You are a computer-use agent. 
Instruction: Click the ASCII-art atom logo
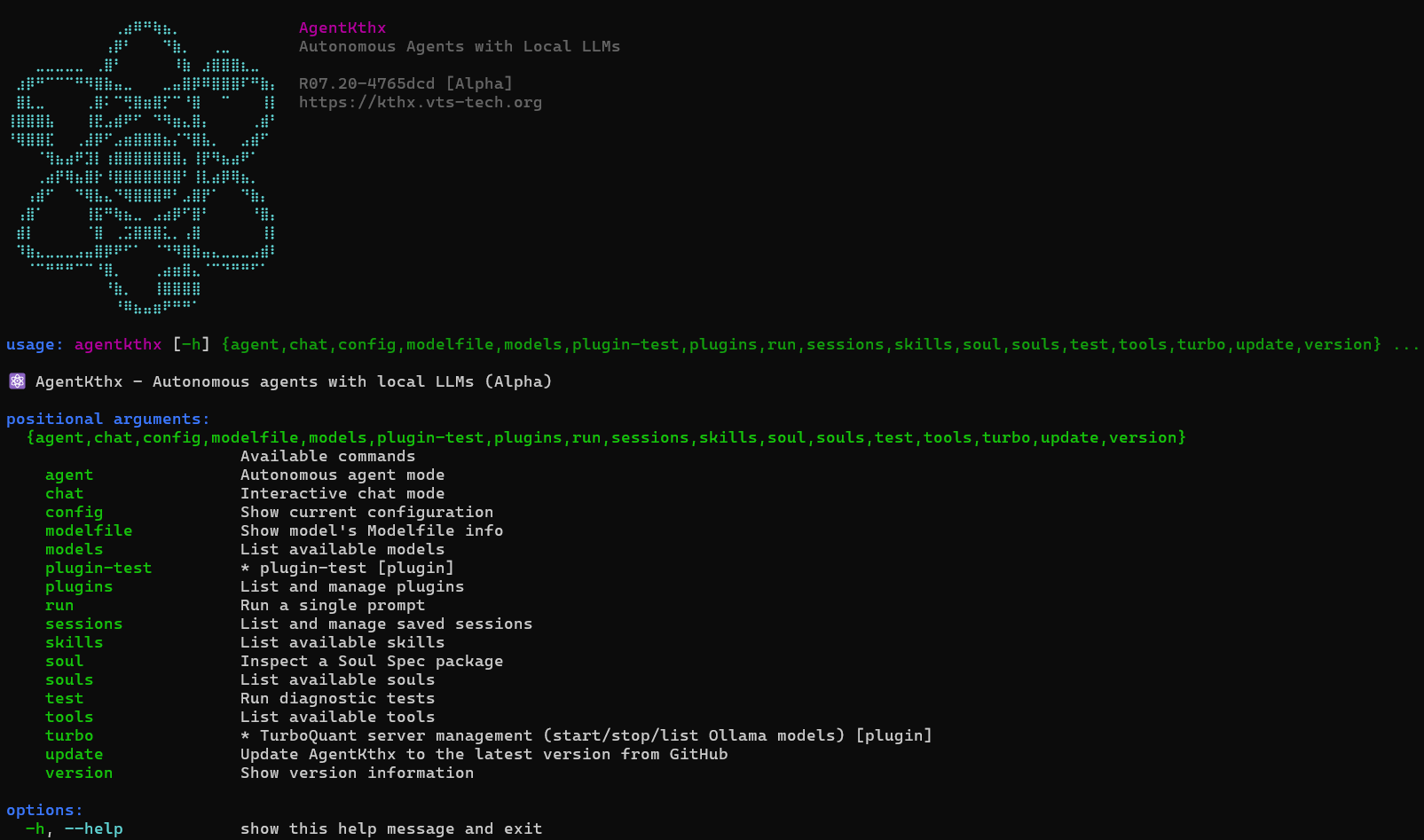[x=143, y=168]
